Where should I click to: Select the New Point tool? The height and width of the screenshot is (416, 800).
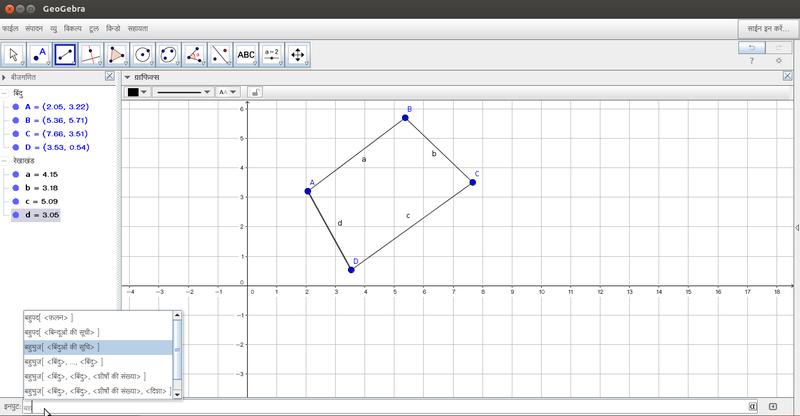(x=39, y=55)
